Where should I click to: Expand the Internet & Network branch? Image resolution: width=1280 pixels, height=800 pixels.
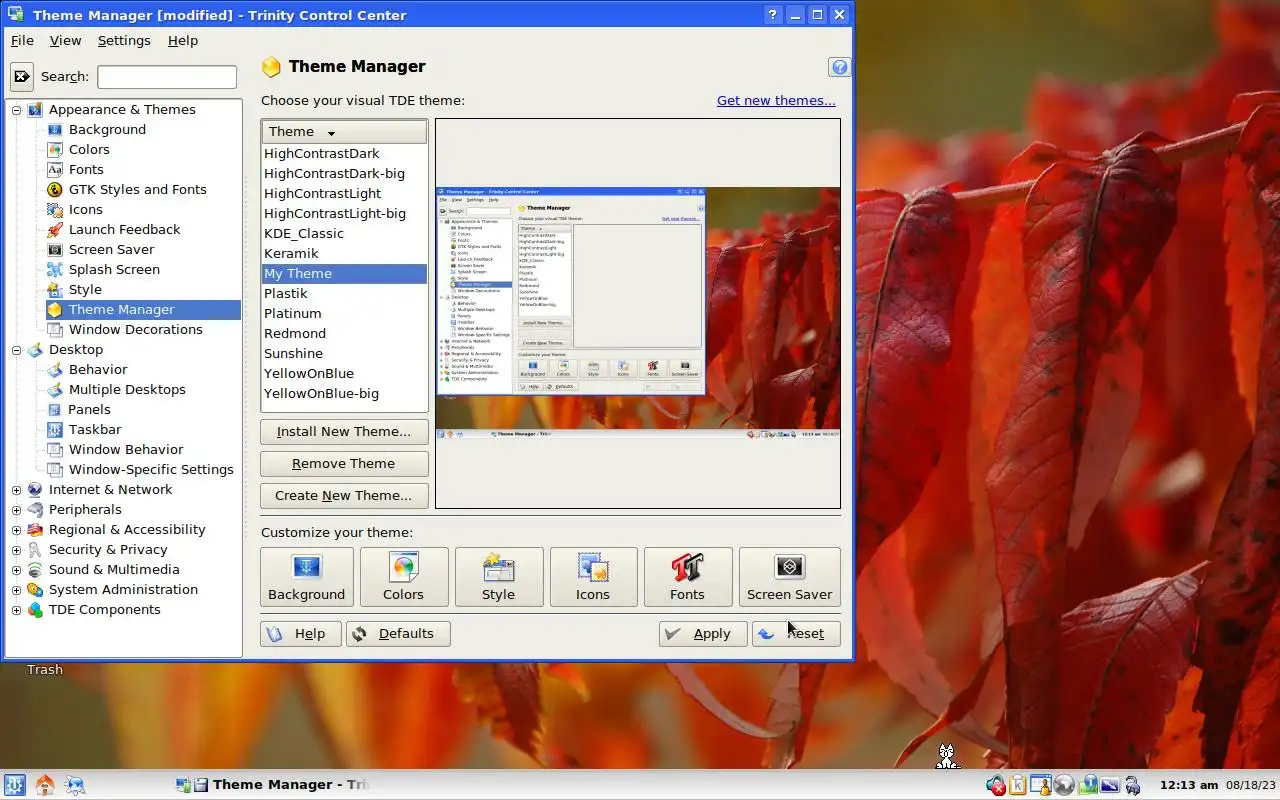pos(16,490)
